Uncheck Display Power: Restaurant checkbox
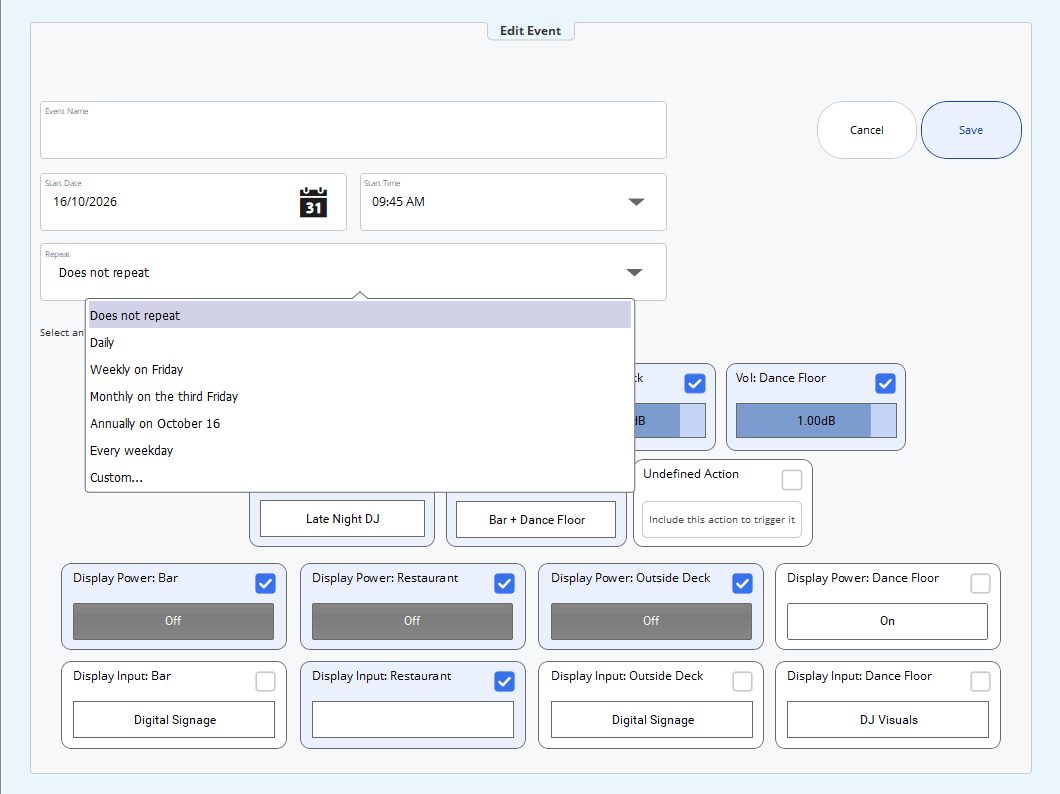Screen dimensions: 1060x794 (504, 583)
